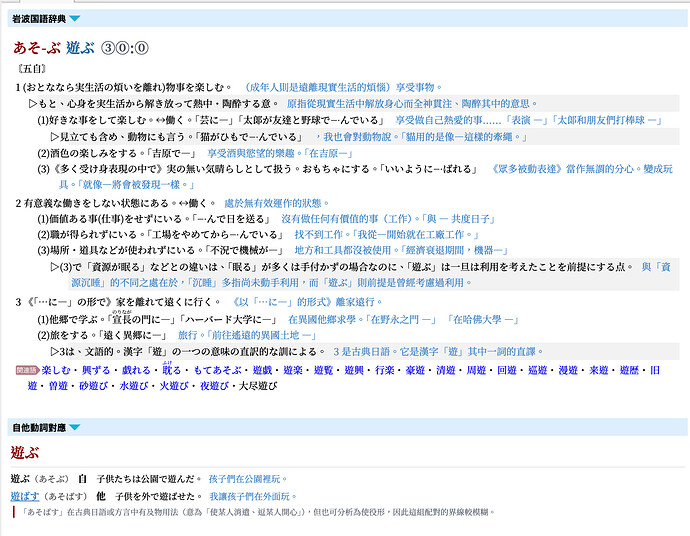The height and width of the screenshot is (536, 690).
Task: Click the 自 intransitive marker
Action: coord(82,479)
